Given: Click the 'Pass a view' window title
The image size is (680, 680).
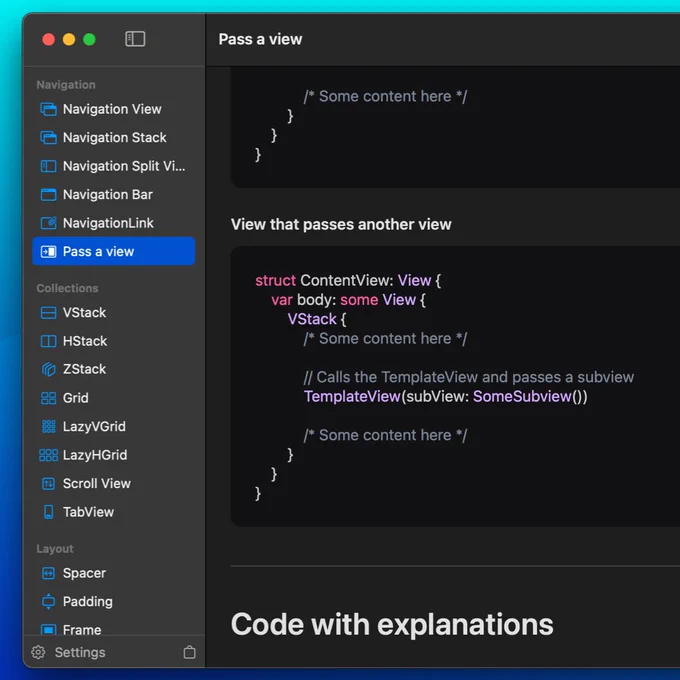Looking at the screenshot, I should 260,39.
